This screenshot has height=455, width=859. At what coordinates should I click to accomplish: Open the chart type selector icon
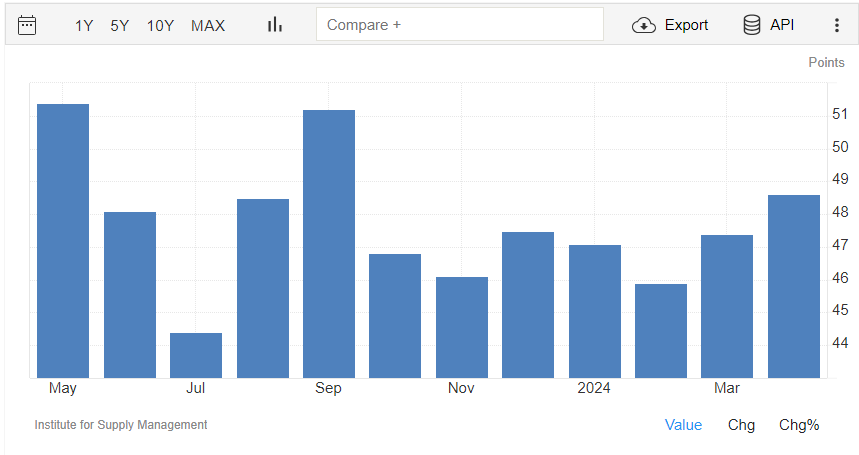[x=275, y=25]
